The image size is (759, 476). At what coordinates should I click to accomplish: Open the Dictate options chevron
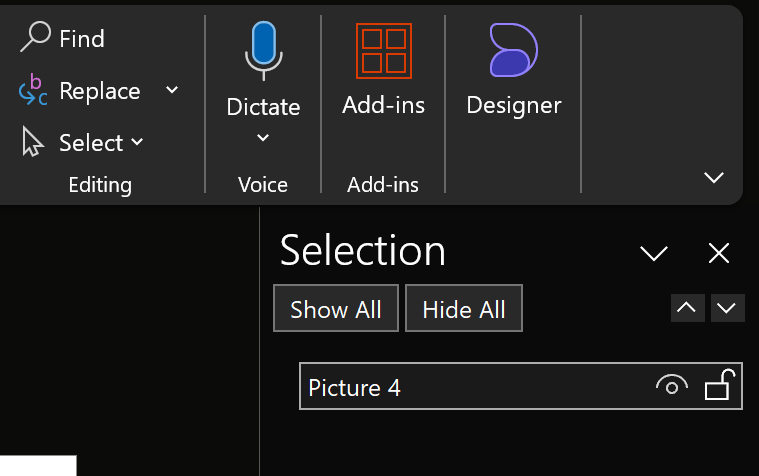(263, 138)
